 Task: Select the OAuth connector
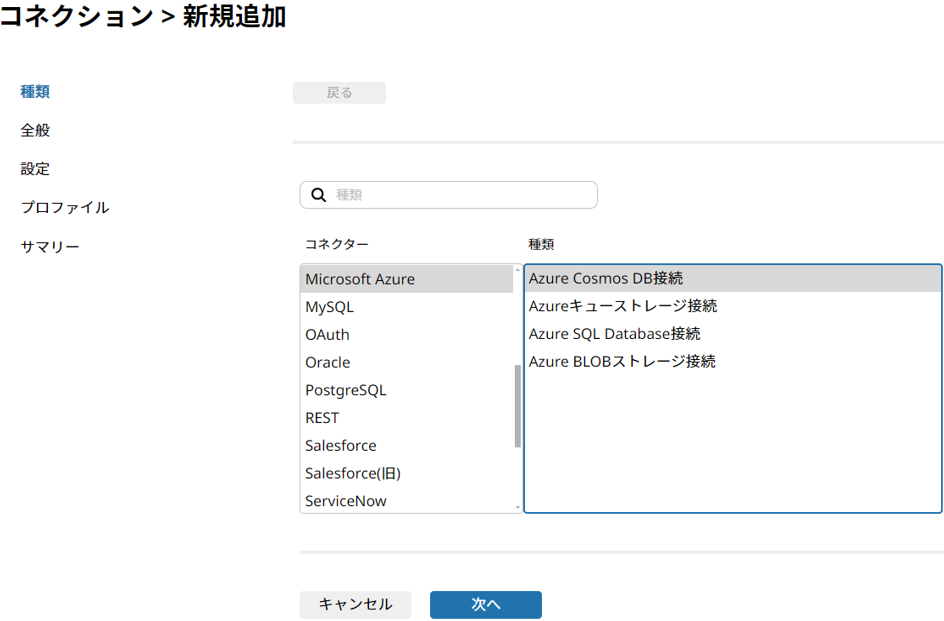point(328,335)
